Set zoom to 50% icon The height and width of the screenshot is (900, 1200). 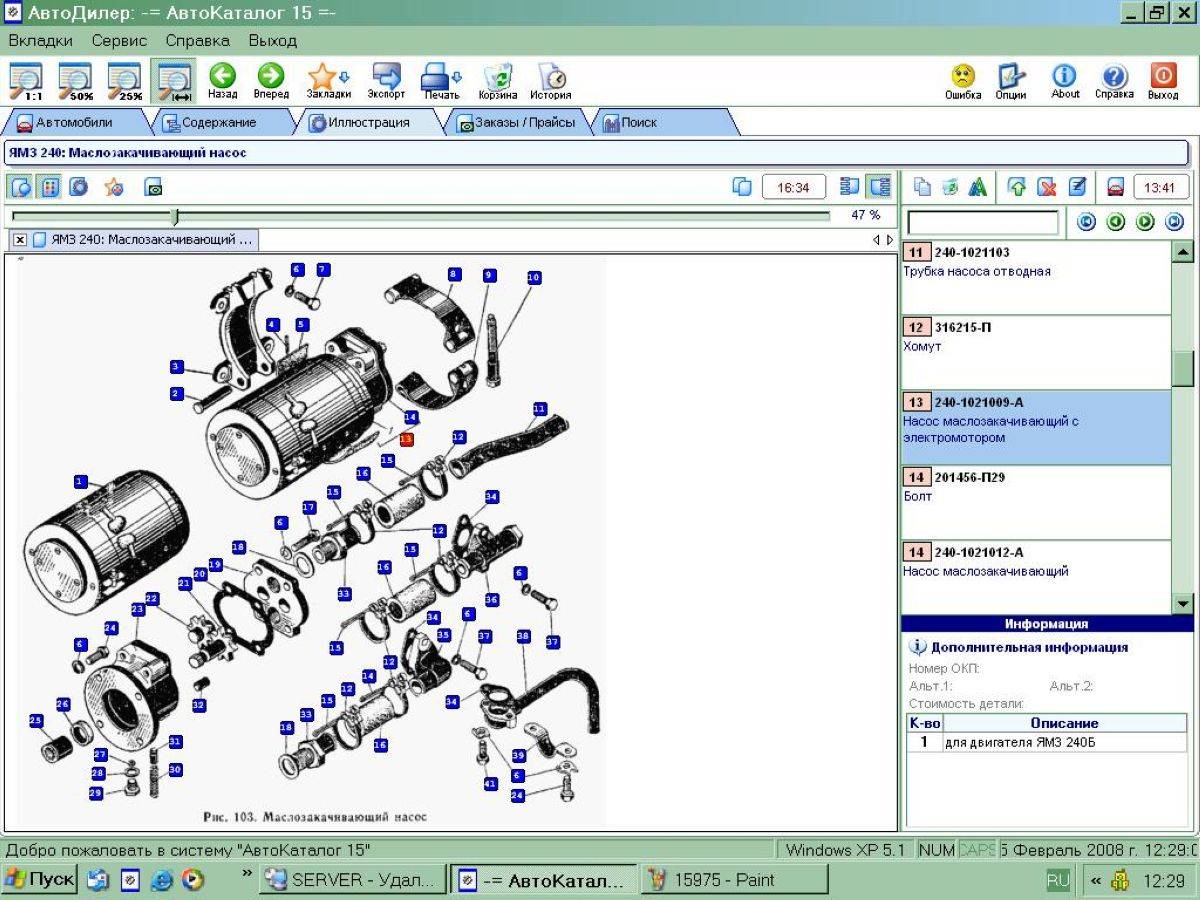76,81
